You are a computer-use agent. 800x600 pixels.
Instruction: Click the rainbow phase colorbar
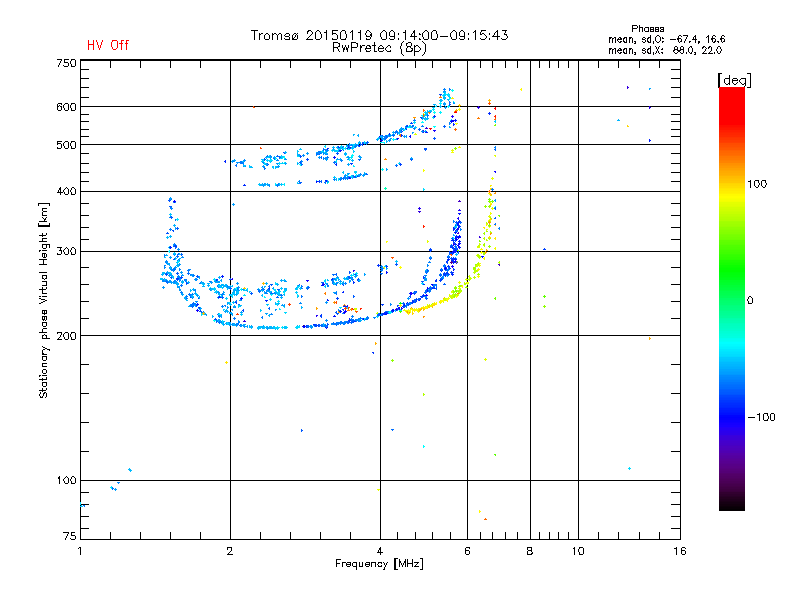point(732,298)
